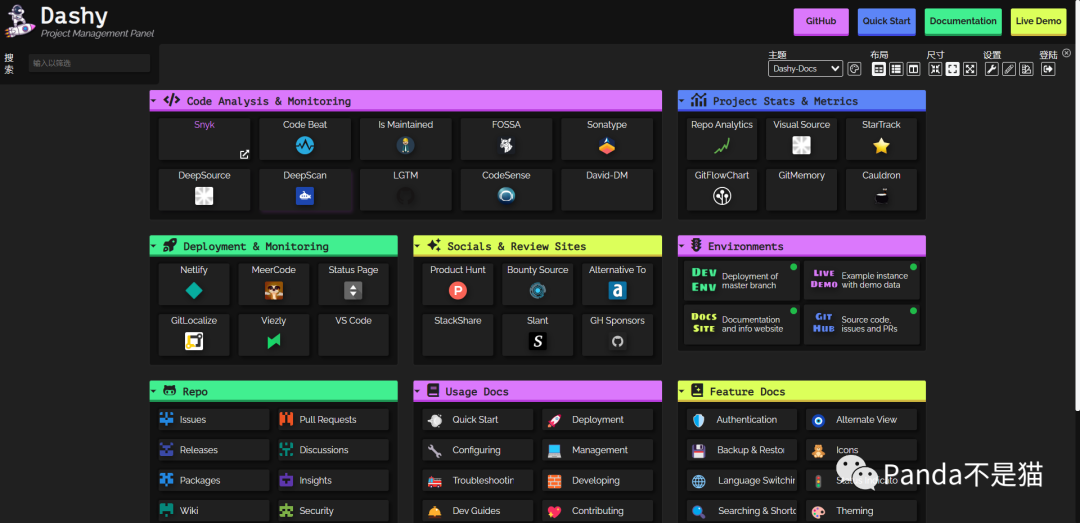Click the GitHub button in the header
This screenshot has width=1080, height=523.
[821, 21]
